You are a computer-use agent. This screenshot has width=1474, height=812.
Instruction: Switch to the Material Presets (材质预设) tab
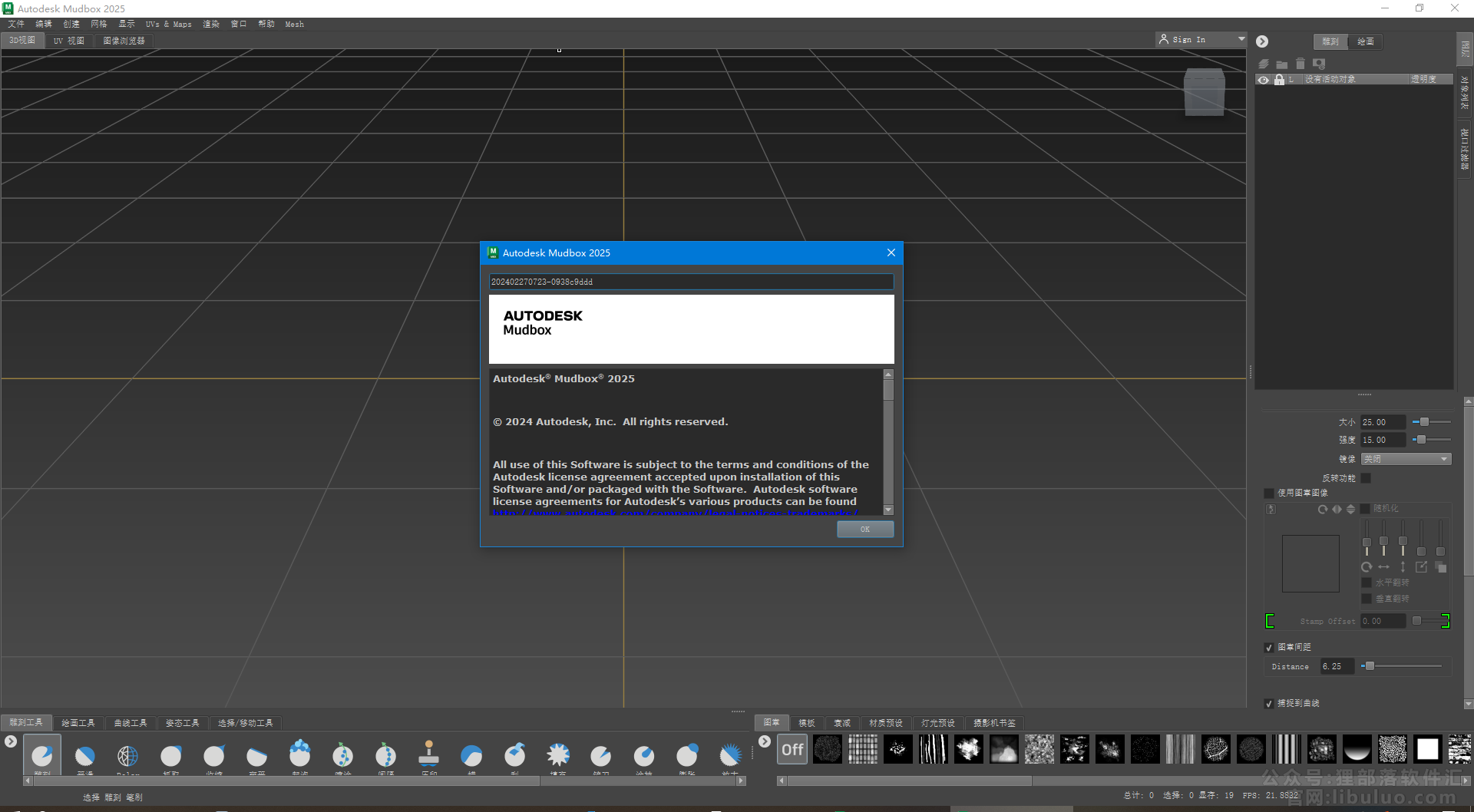pyautogui.click(x=886, y=723)
